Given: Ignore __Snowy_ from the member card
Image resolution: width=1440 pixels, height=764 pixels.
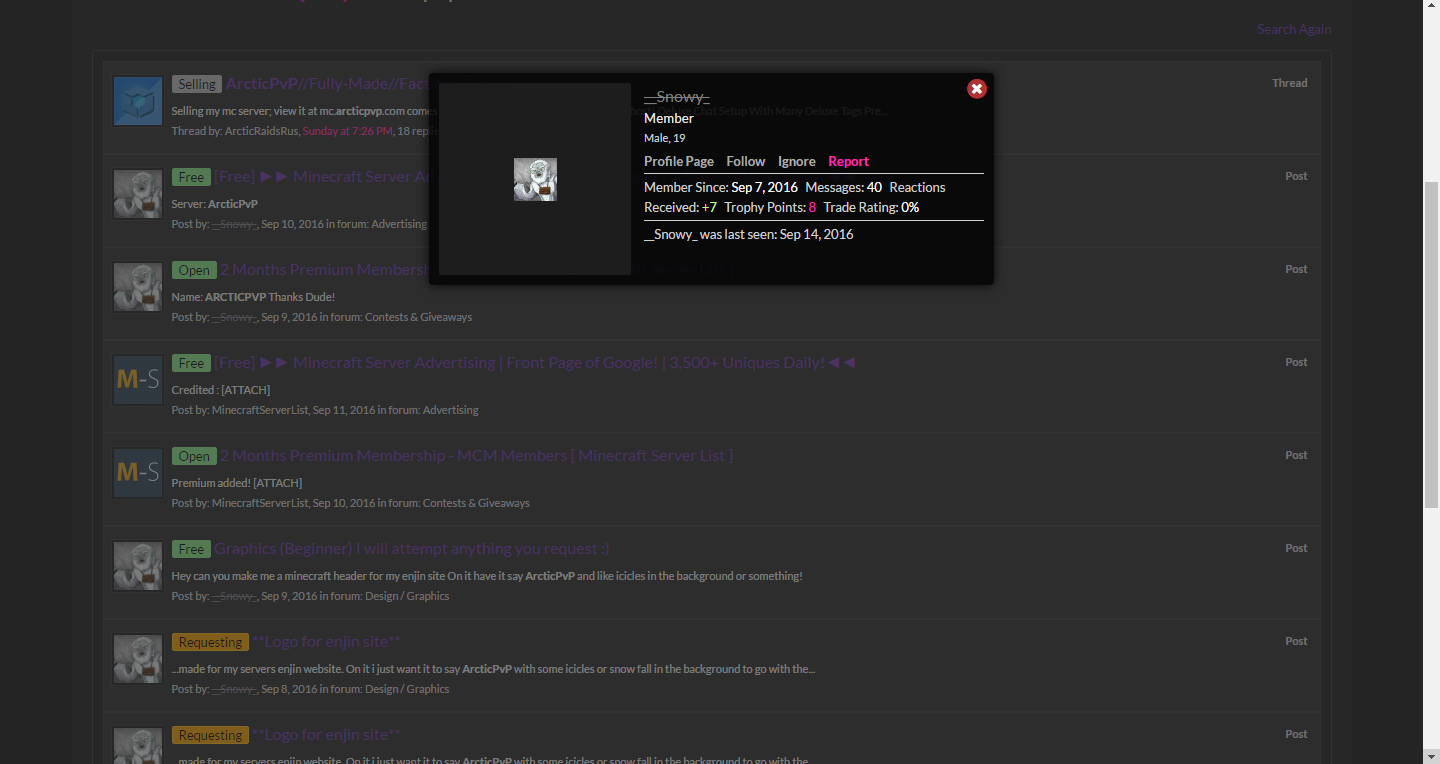Looking at the screenshot, I should [x=797, y=161].
